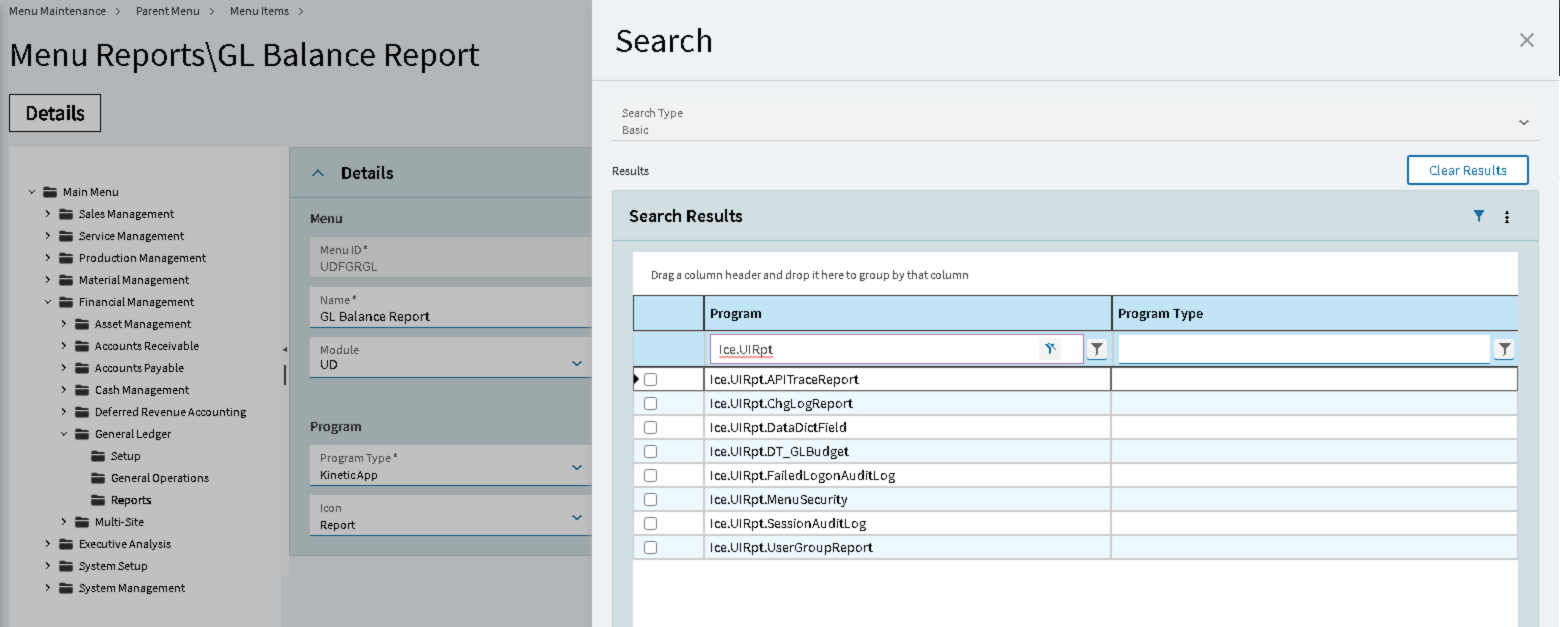Viewport: 1560px width, 627px height.
Task: Expand the Sales Management tree node
Action: (x=47, y=214)
